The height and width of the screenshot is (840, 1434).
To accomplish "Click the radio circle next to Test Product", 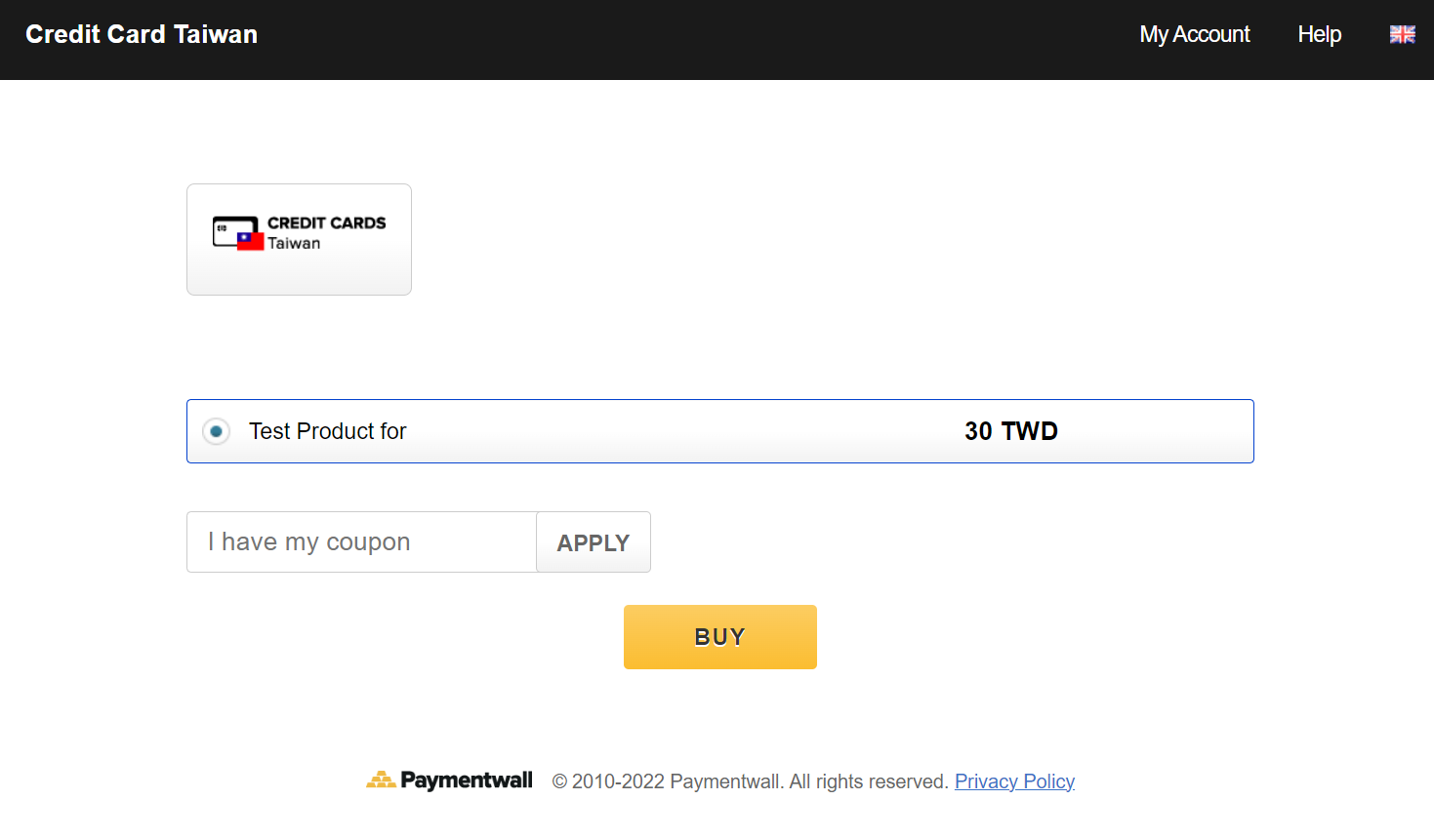I will (215, 430).
